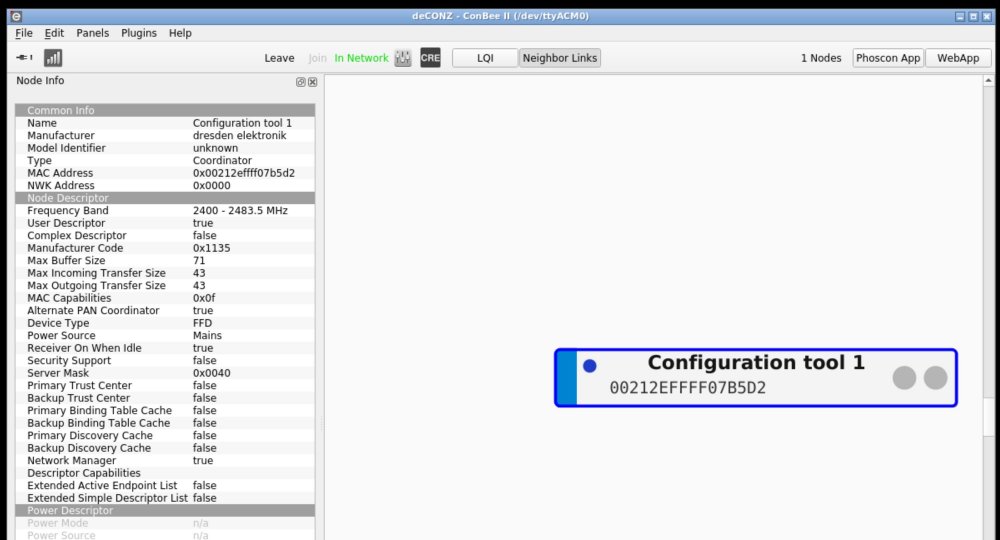Click Backup Binding Table Cache row
Viewport: 1000px width, 540px height.
[165, 423]
